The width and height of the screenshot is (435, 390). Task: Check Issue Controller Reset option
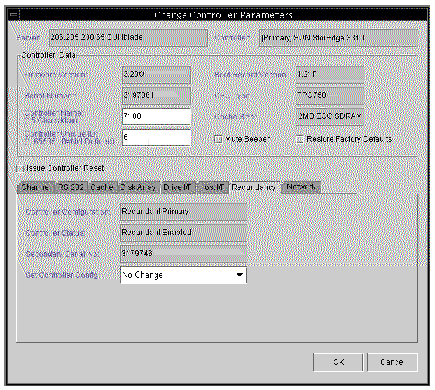pyautogui.click(x=21, y=168)
